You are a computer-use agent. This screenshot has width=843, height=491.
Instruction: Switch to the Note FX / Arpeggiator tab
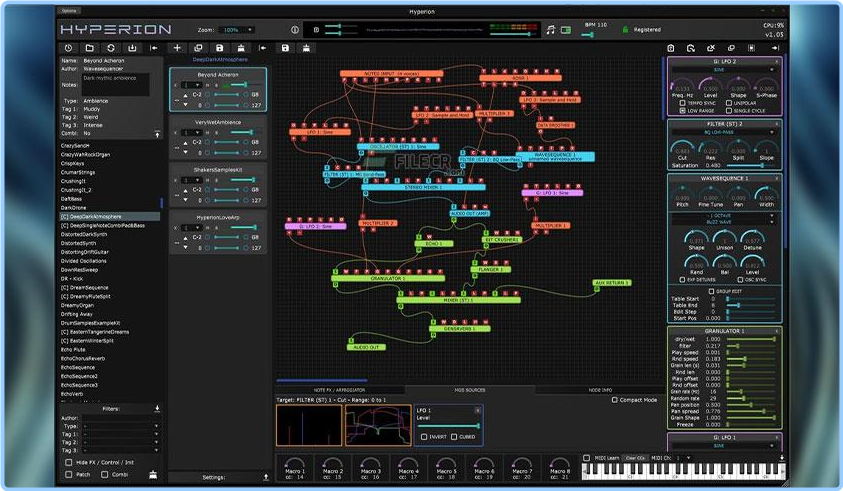coord(339,390)
